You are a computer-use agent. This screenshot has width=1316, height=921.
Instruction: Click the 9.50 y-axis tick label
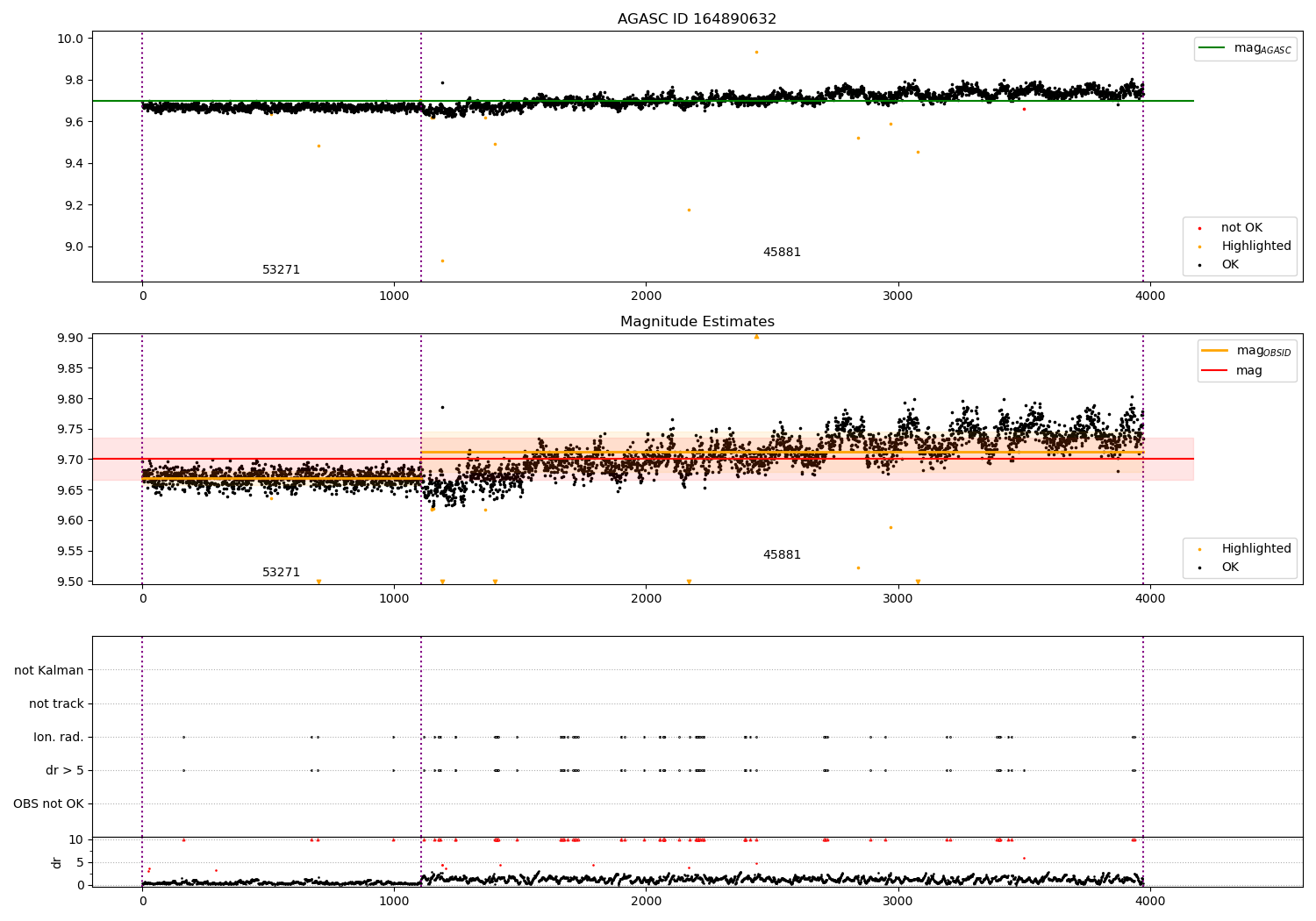[x=70, y=582]
